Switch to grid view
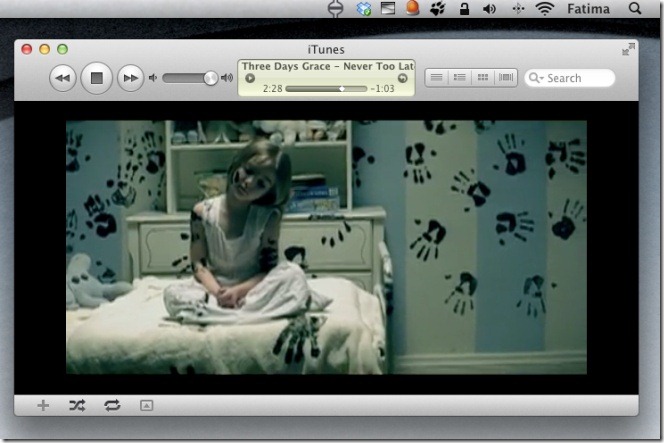 tap(483, 78)
